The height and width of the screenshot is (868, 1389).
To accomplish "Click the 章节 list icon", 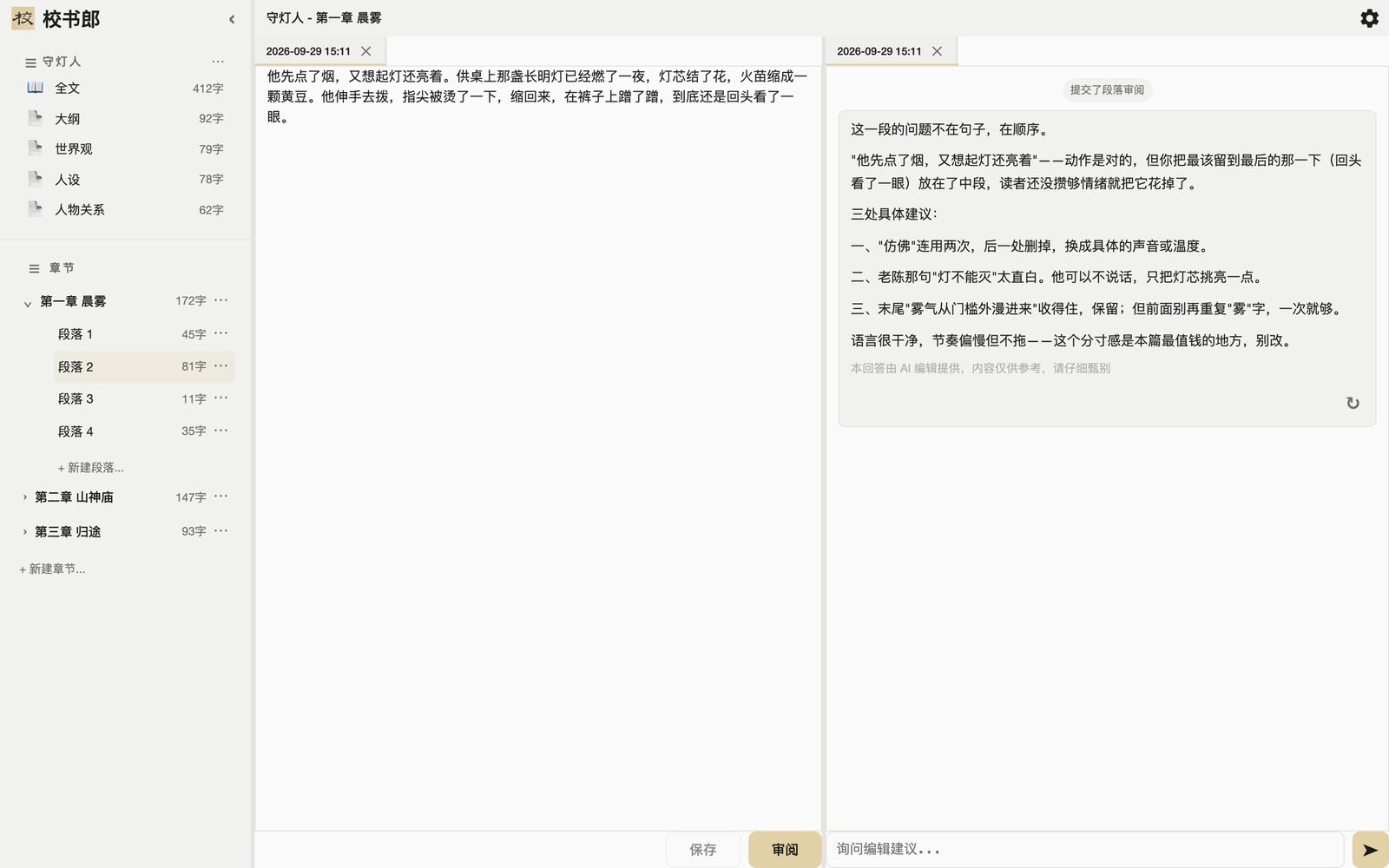I will [x=34, y=269].
